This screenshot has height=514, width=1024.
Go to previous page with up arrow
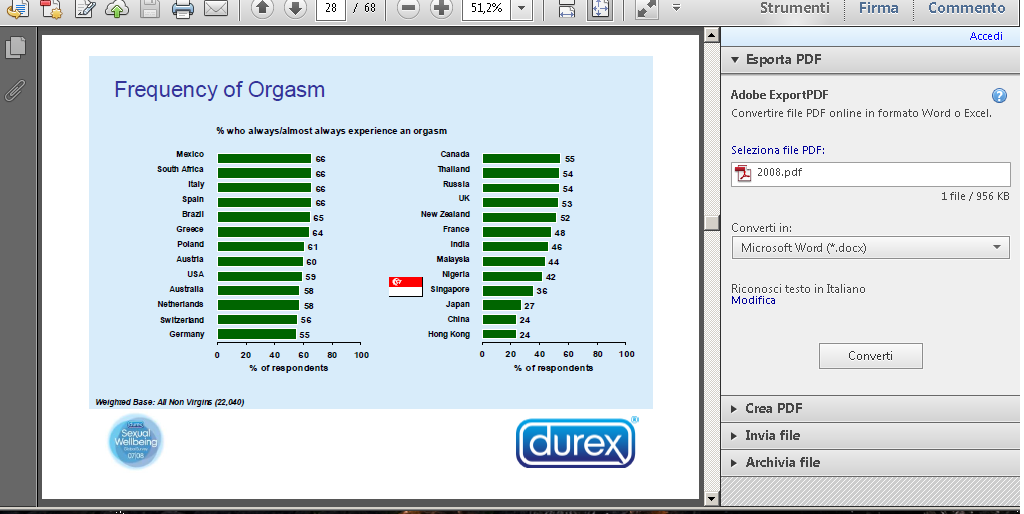(x=262, y=9)
